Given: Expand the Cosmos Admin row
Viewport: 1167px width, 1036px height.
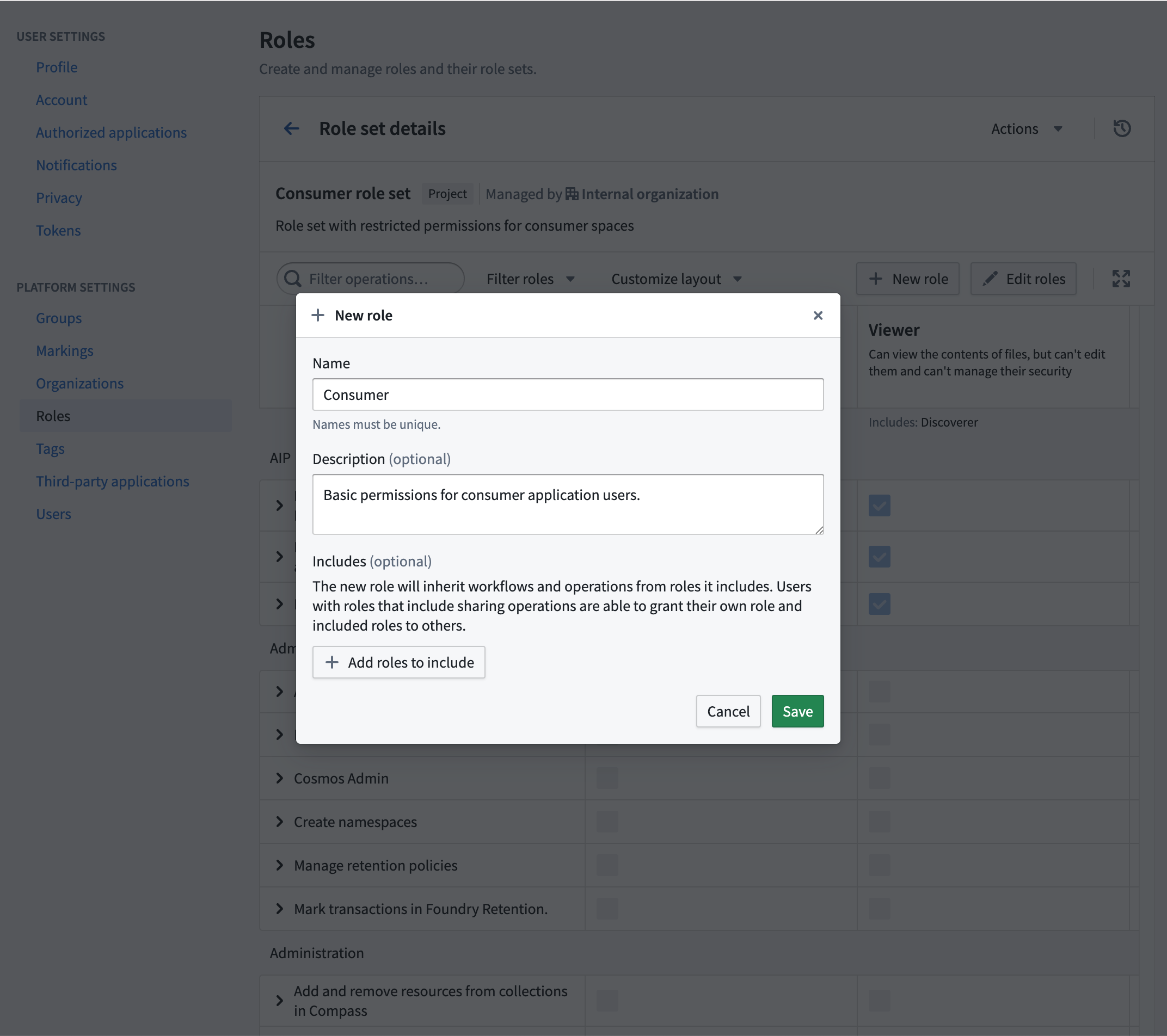Looking at the screenshot, I should (x=280, y=778).
